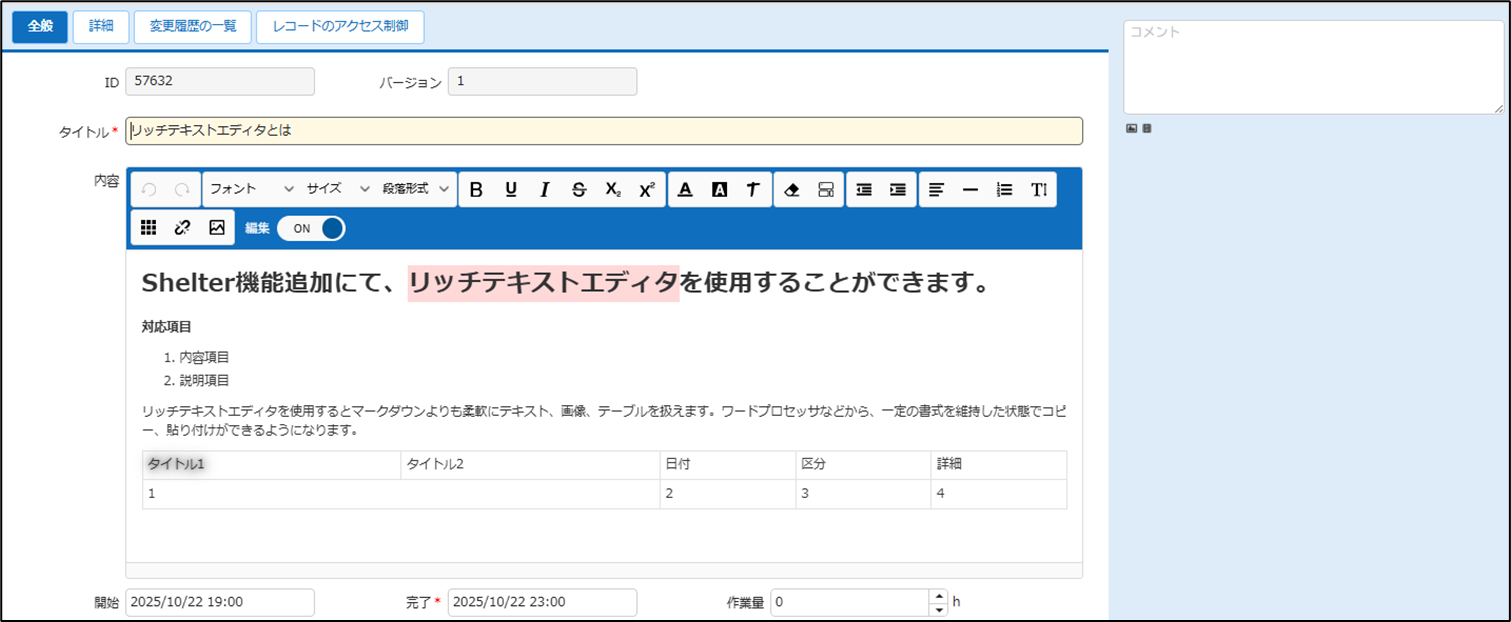Switch to the 詳細 tab
The width and height of the screenshot is (1511, 622).
coord(101,27)
